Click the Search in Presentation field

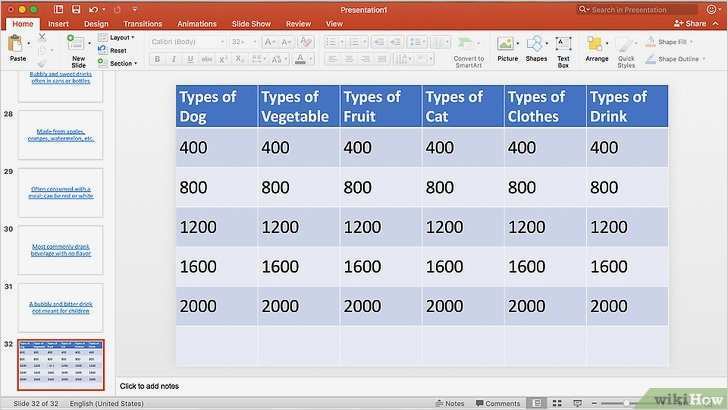pyautogui.click(x=638, y=9)
